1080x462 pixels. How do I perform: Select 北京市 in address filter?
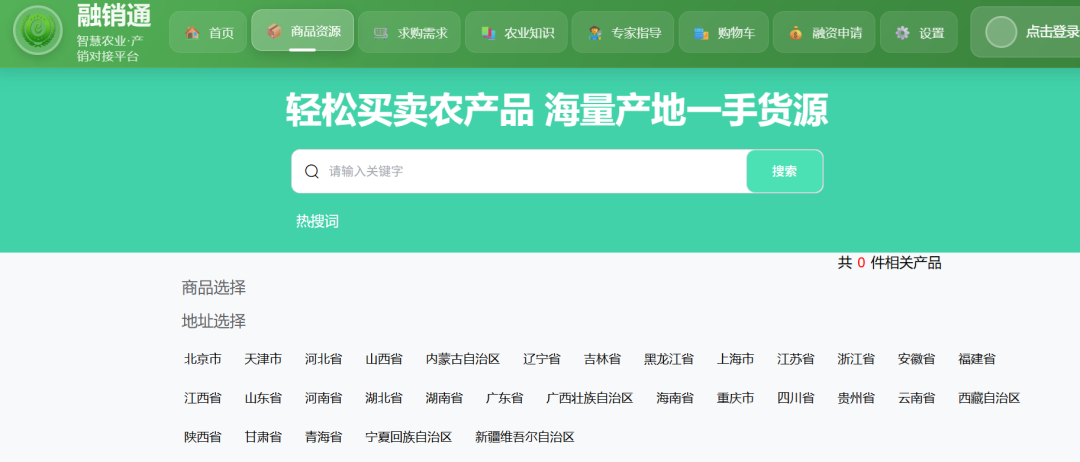pos(203,359)
